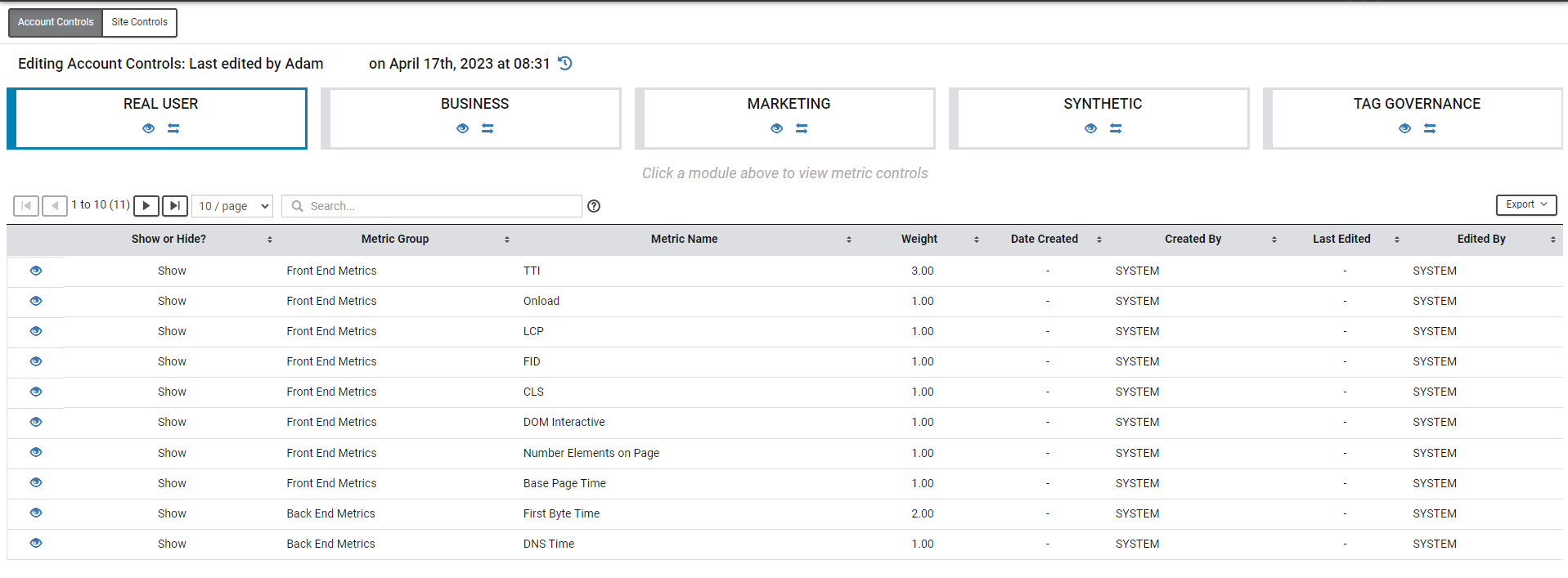1568x578 pixels.
Task: Click eye icon in TAG GOVERNANCE card
Action: (1405, 128)
